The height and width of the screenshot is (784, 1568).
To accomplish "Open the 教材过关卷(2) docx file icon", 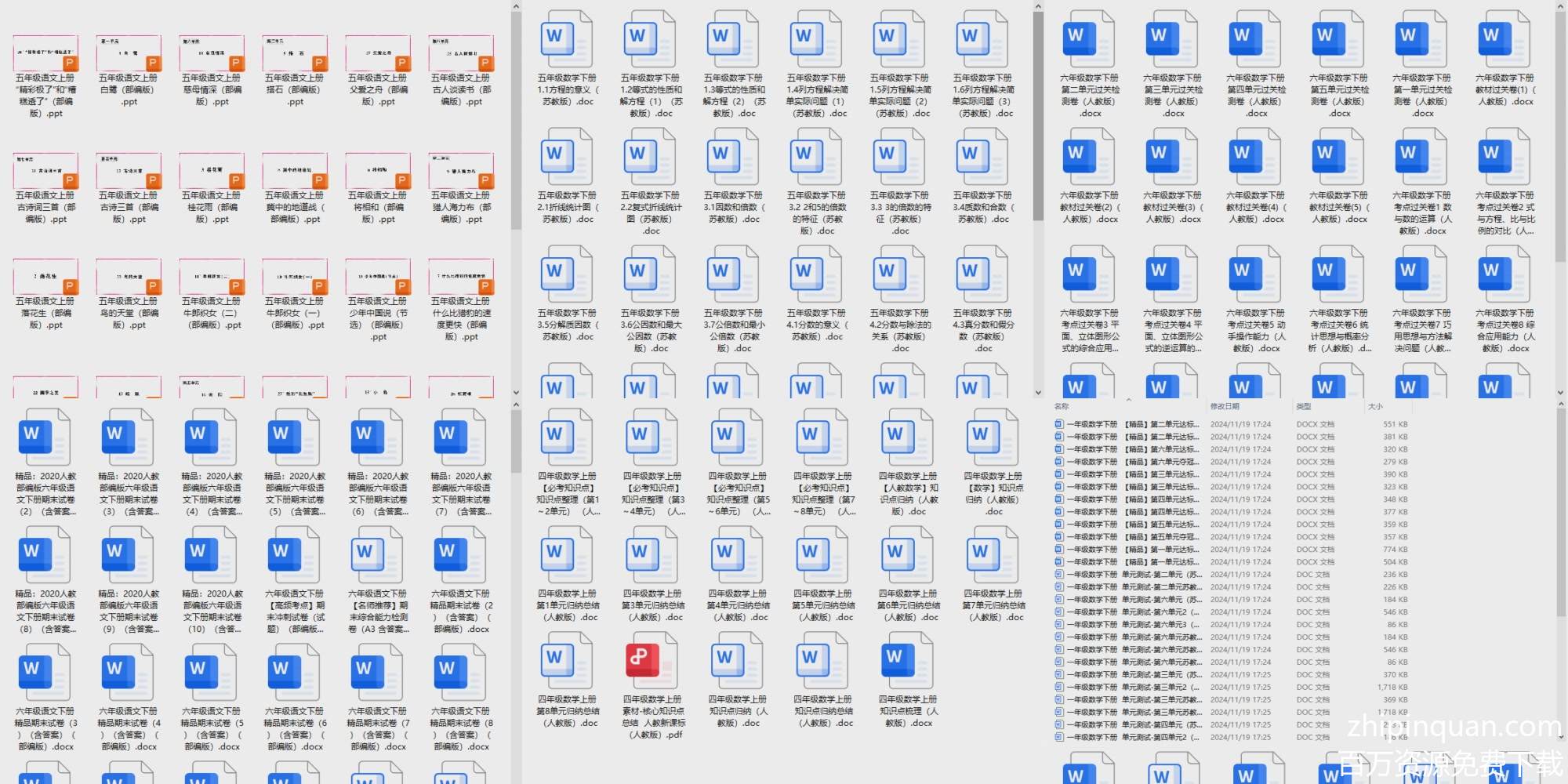I will (x=1089, y=157).
